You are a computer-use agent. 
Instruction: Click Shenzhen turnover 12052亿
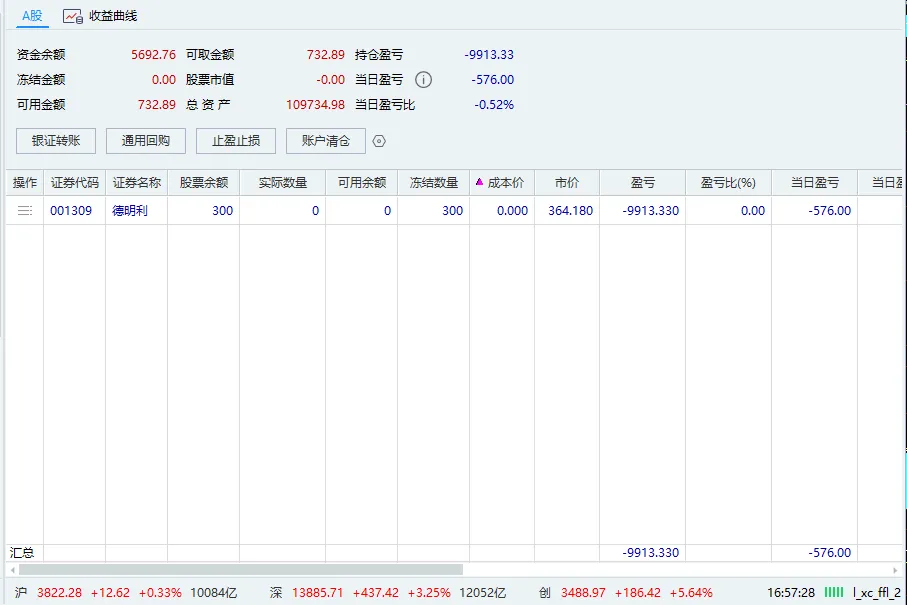(482, 593)
